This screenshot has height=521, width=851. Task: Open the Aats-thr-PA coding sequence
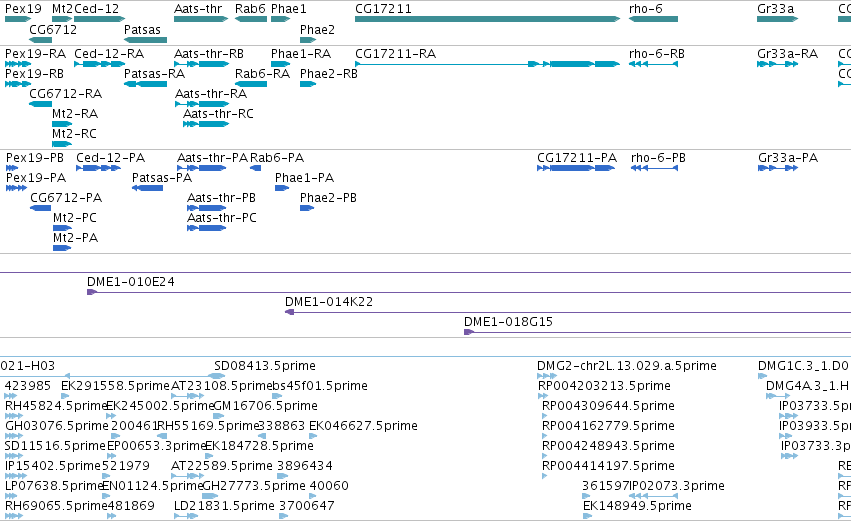202,168
